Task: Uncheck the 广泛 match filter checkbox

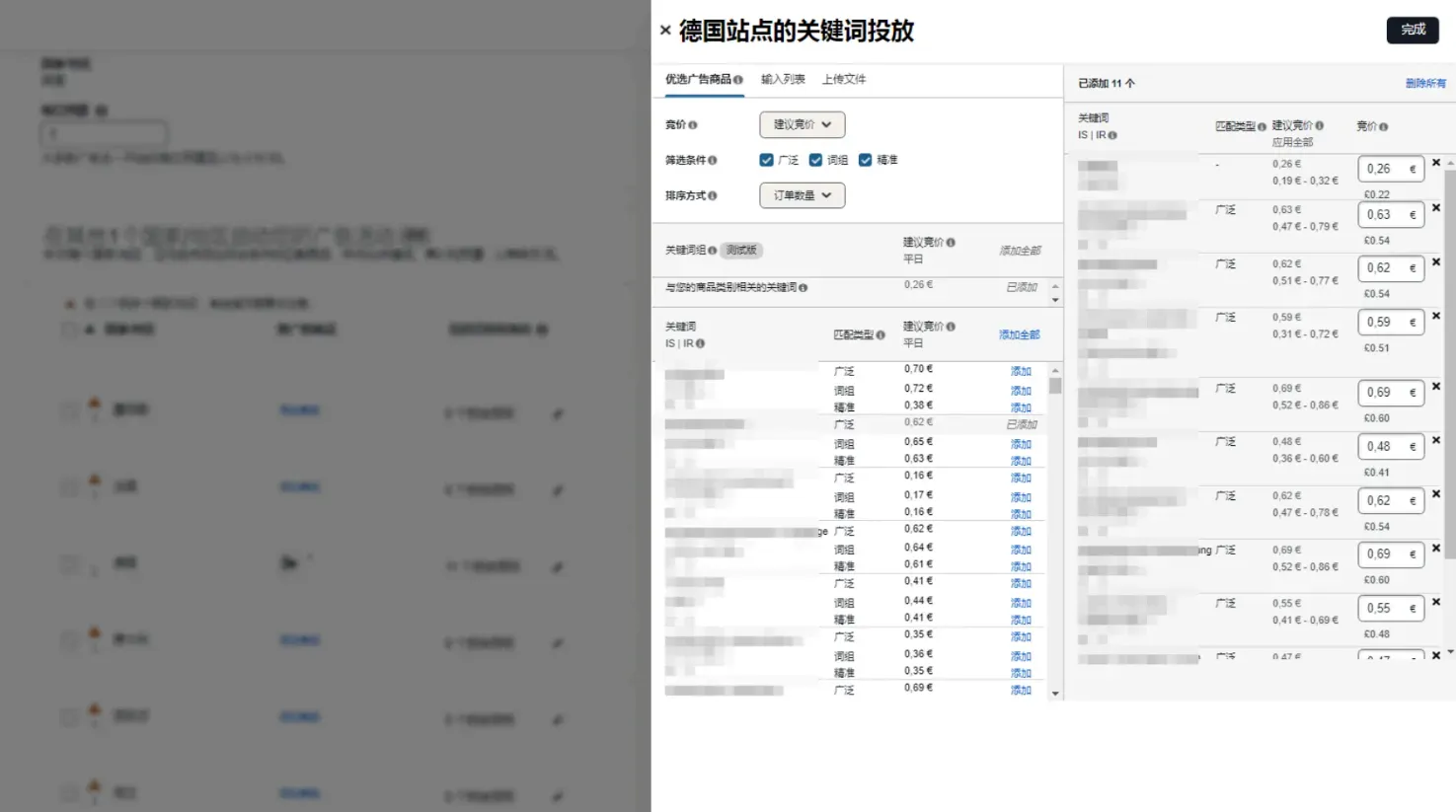Action: pos(766,160)
